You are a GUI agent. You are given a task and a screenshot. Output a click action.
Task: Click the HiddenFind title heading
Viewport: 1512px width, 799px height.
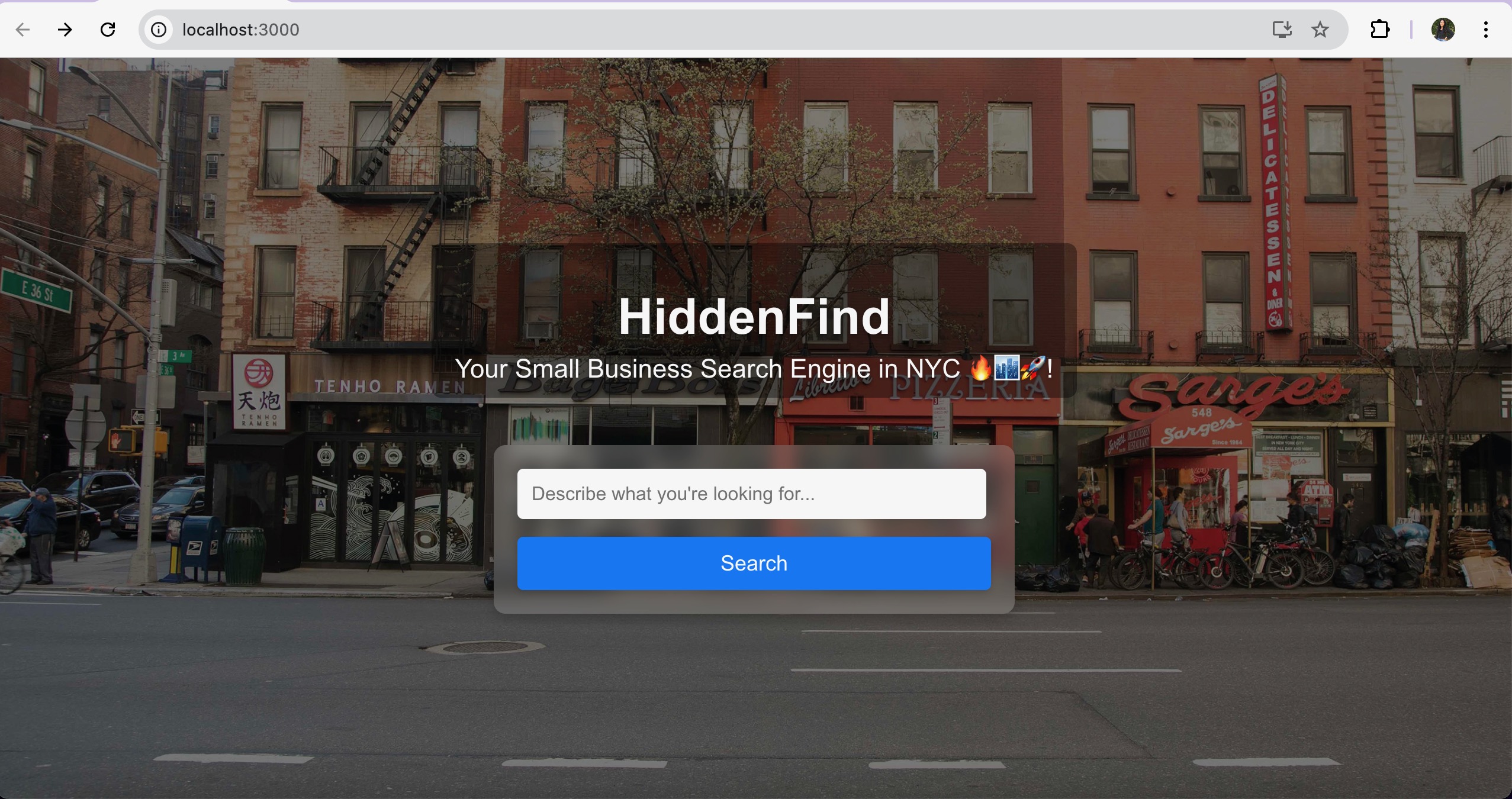click(754, 317)
